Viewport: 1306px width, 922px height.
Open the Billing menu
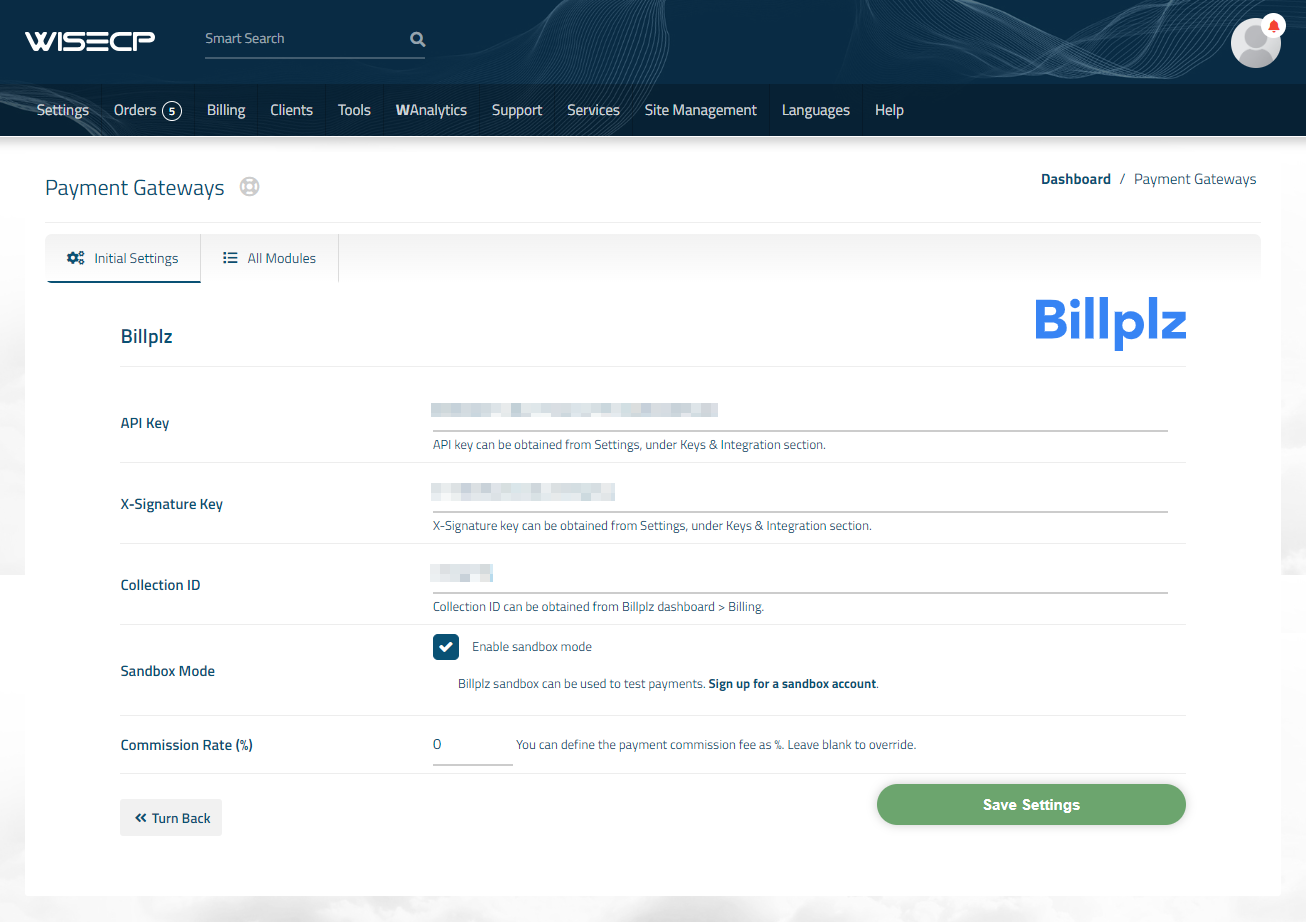click(226, 110)
